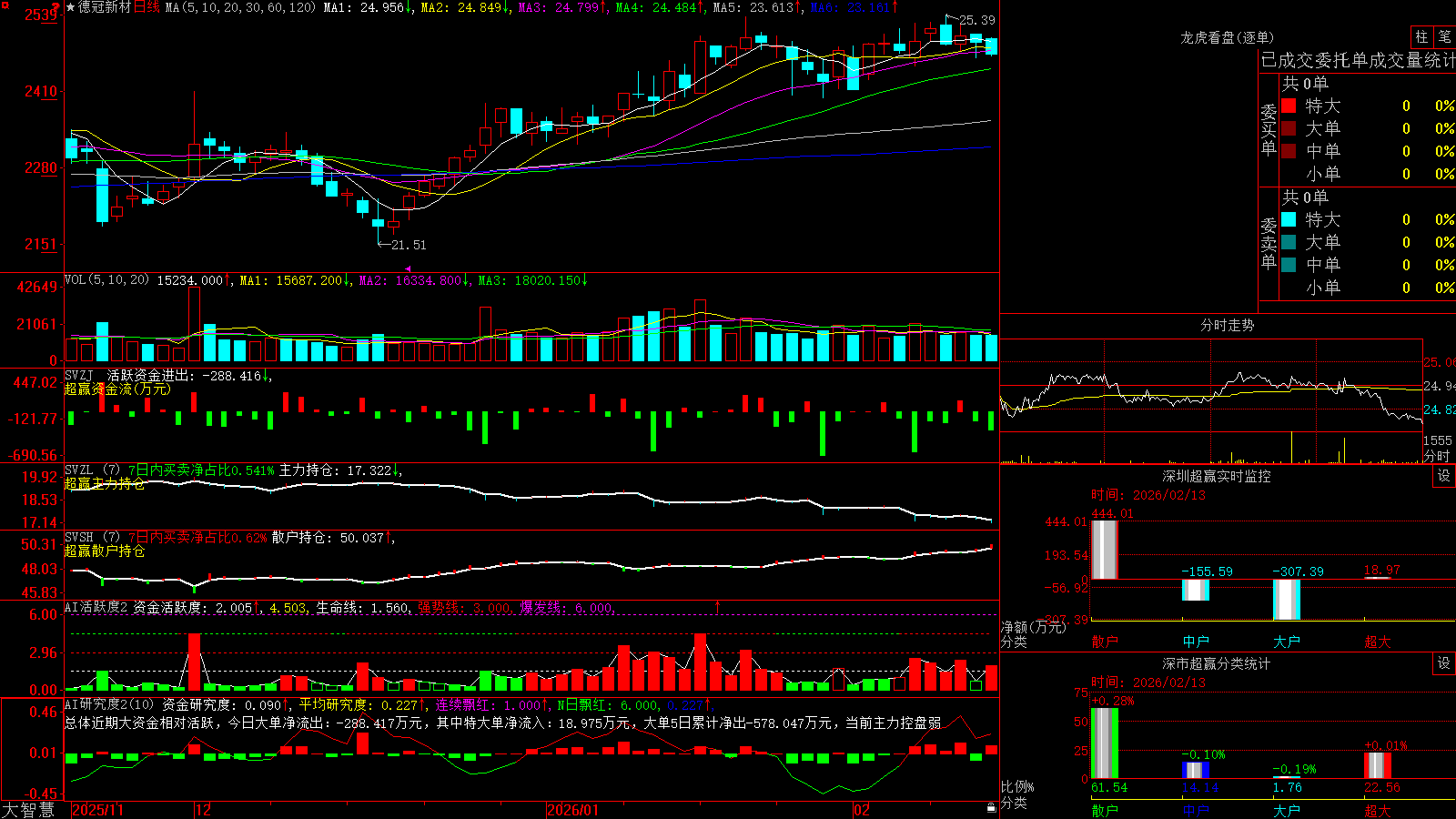Screen dimensions: 1456x819
Task: Click the 超赢资金流(万元) label
Action: pos(117,389)
